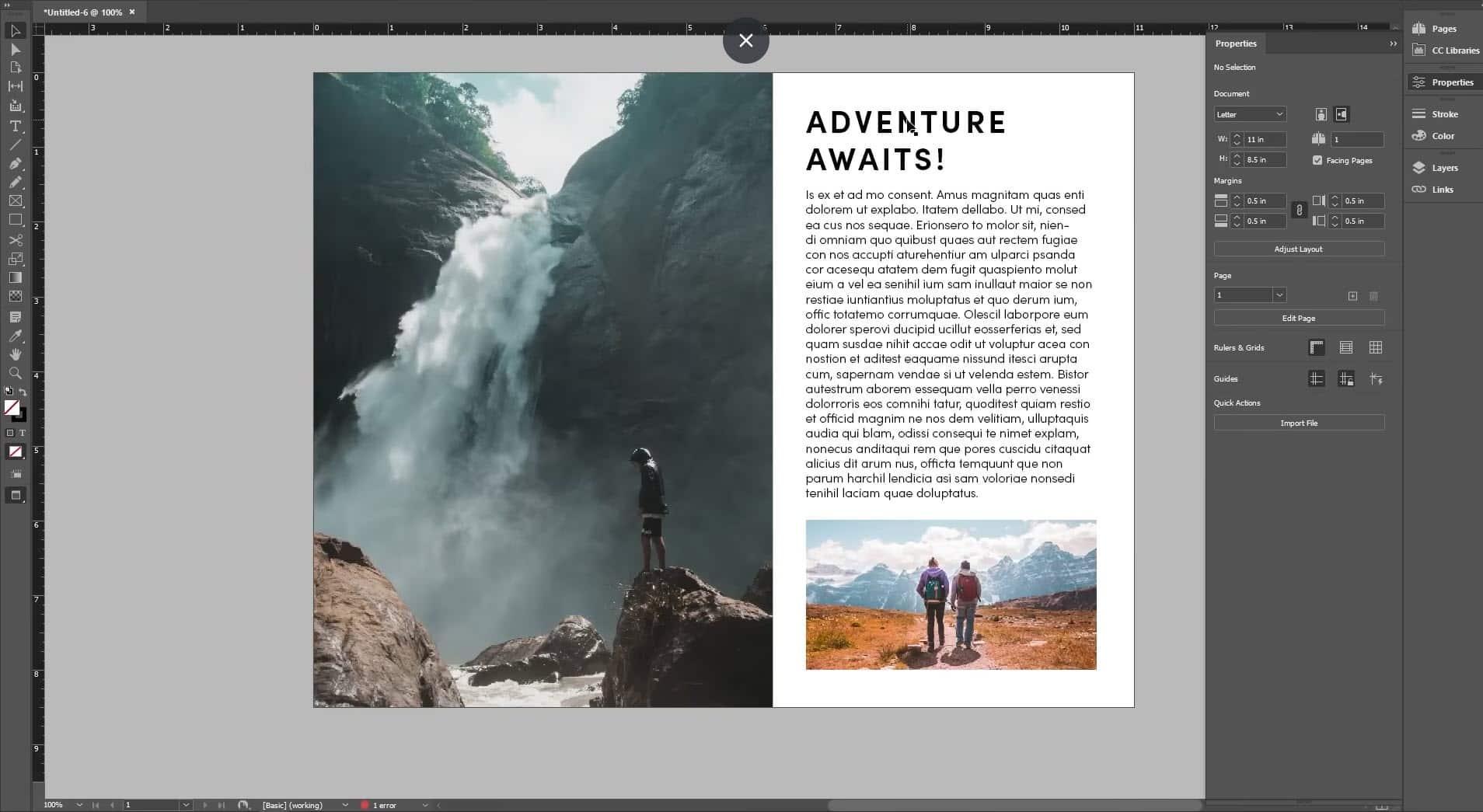Toggle the Facing Pages checkbox

1317,160
